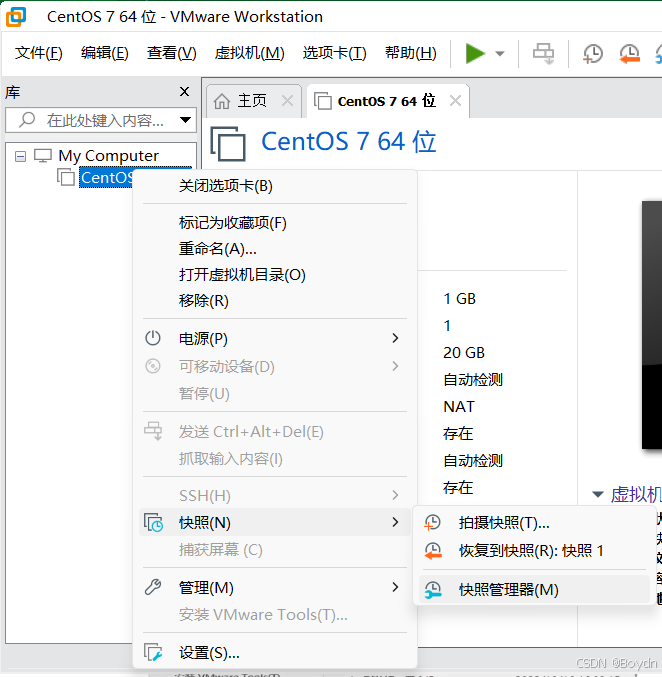Click the home icon on 主页 tab
Image resolution: width=662 pixels, height=677 pixels.
point(222,101)
